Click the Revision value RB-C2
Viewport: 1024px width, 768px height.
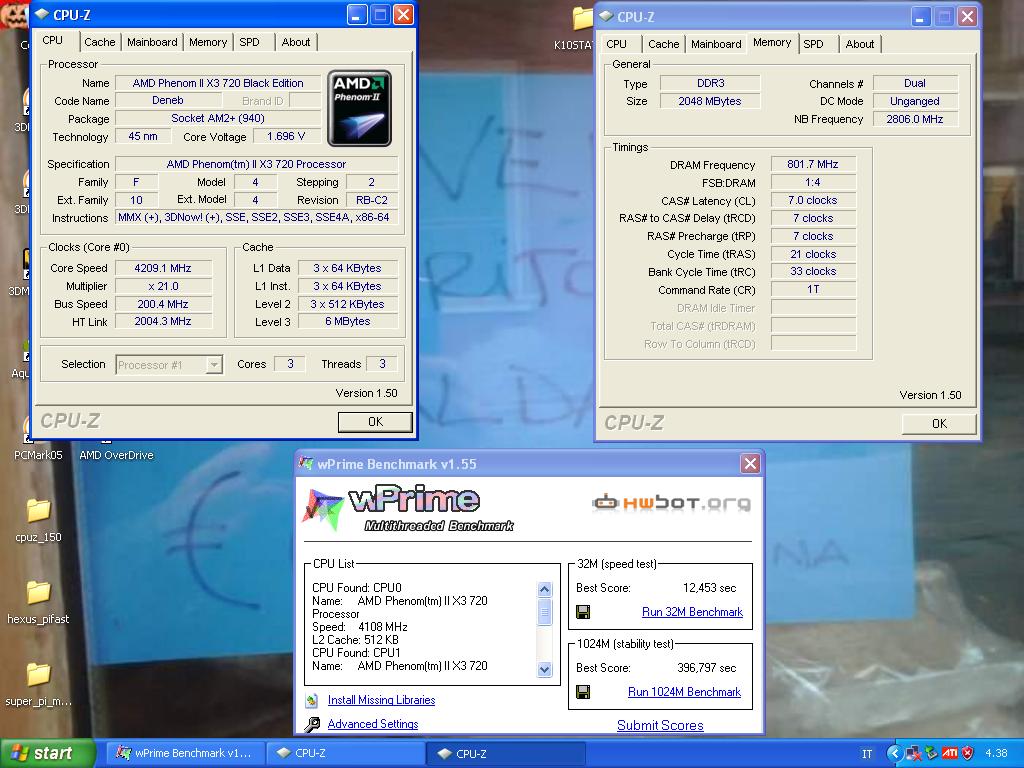tap(372, 200)
